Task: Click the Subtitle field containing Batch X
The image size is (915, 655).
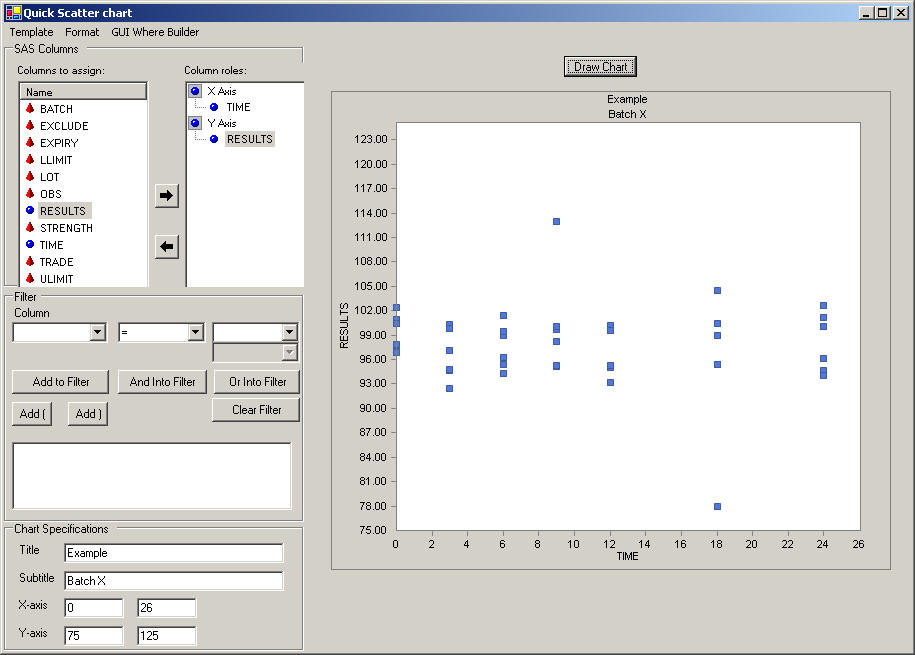Action: click(174, 581)
